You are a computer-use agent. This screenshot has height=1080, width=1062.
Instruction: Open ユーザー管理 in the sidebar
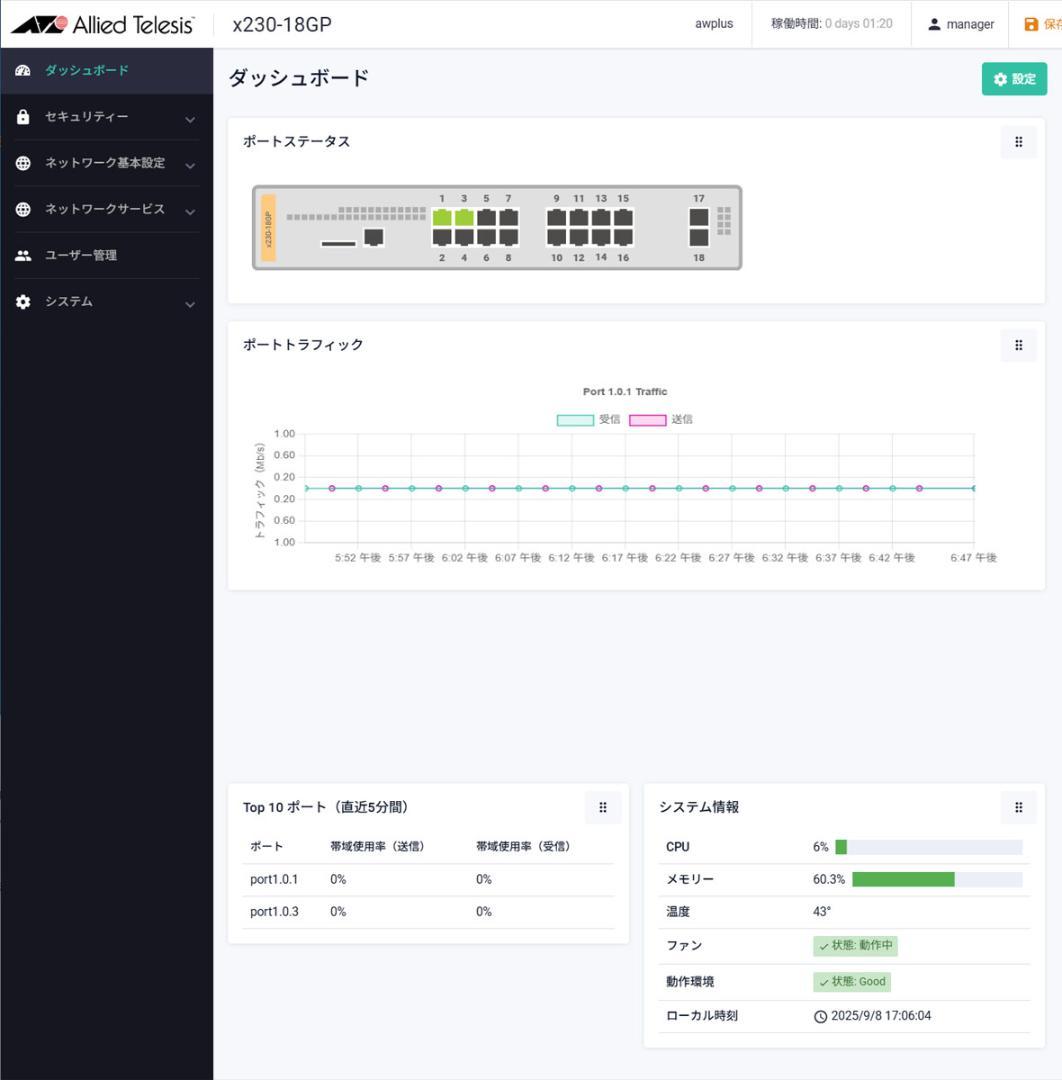81,255
